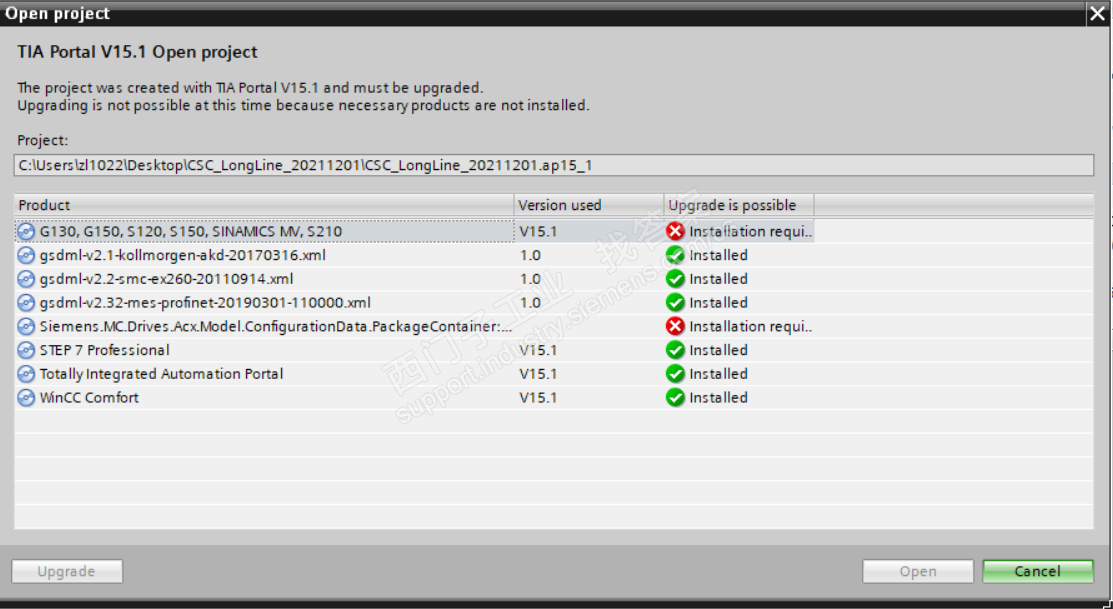Click the Upgrade button
Viewport: 1113px width, 609px height.
[x=67, y=571]
